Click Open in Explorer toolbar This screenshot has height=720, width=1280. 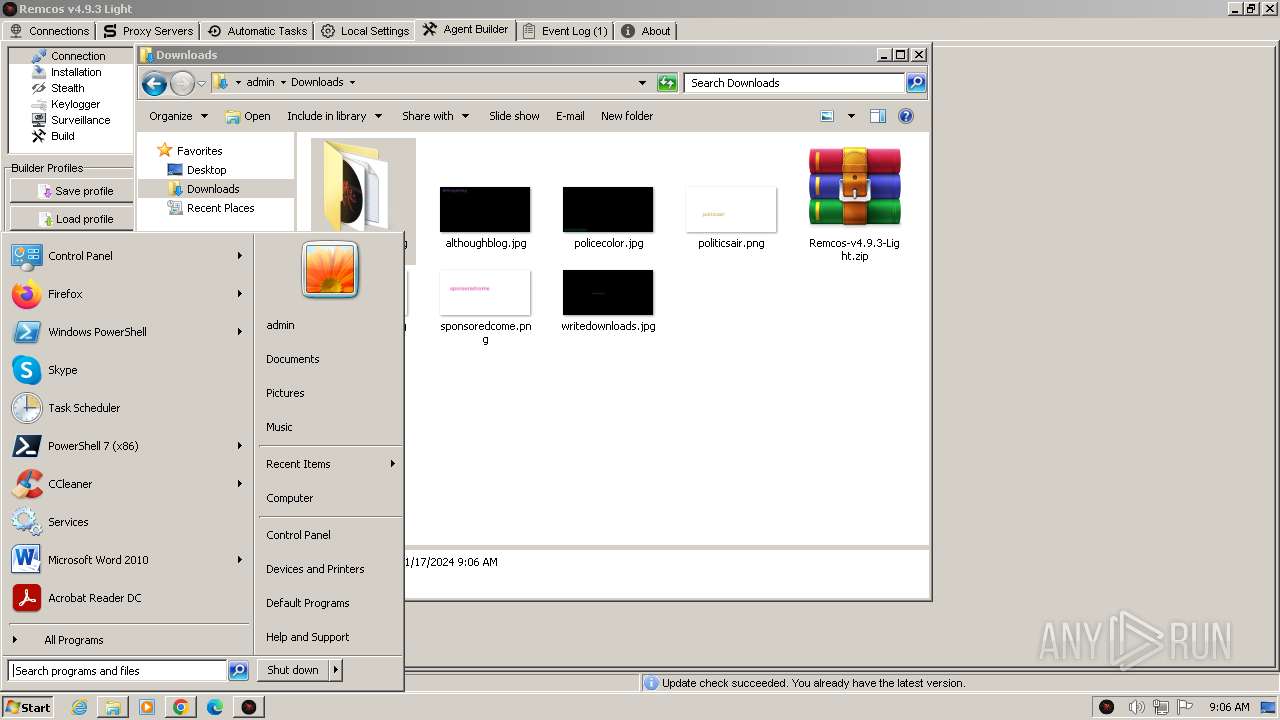(x=248, y=116)
